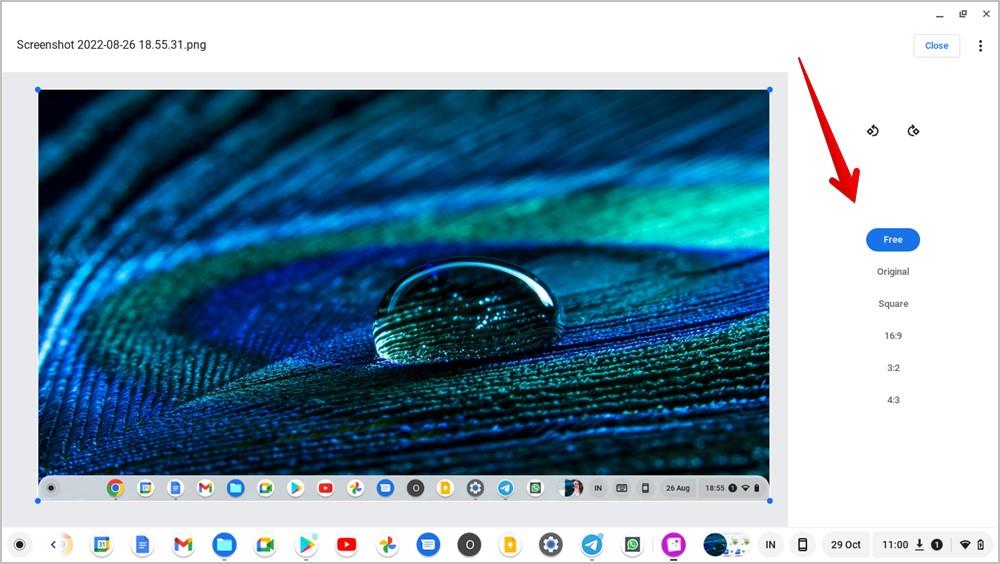Click the Close button to exit cropping
The image size is (1000, 564).
point(936,46)
